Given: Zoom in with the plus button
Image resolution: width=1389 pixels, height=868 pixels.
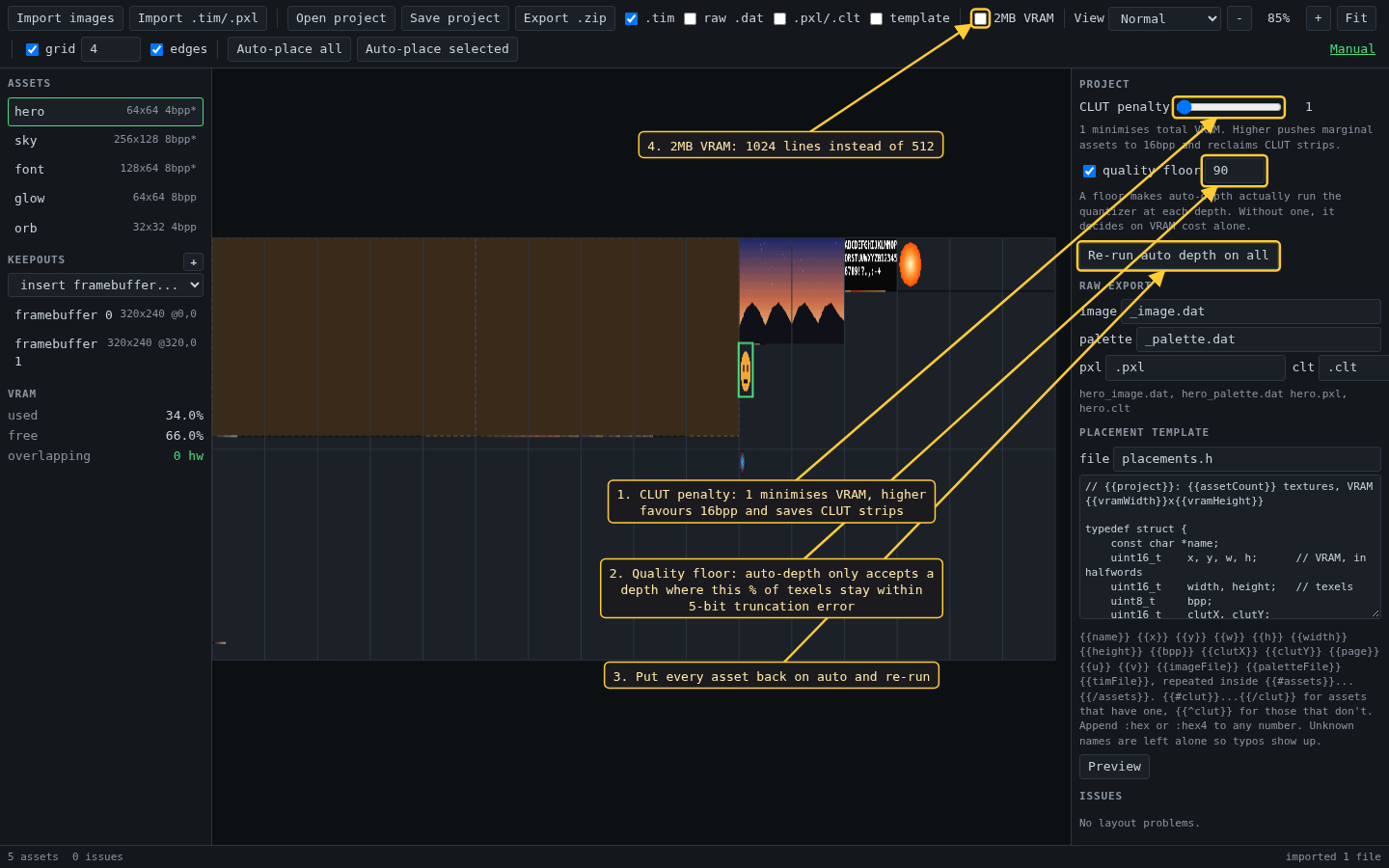Looking at the screenshot, I should click(x=1319, y=18).
